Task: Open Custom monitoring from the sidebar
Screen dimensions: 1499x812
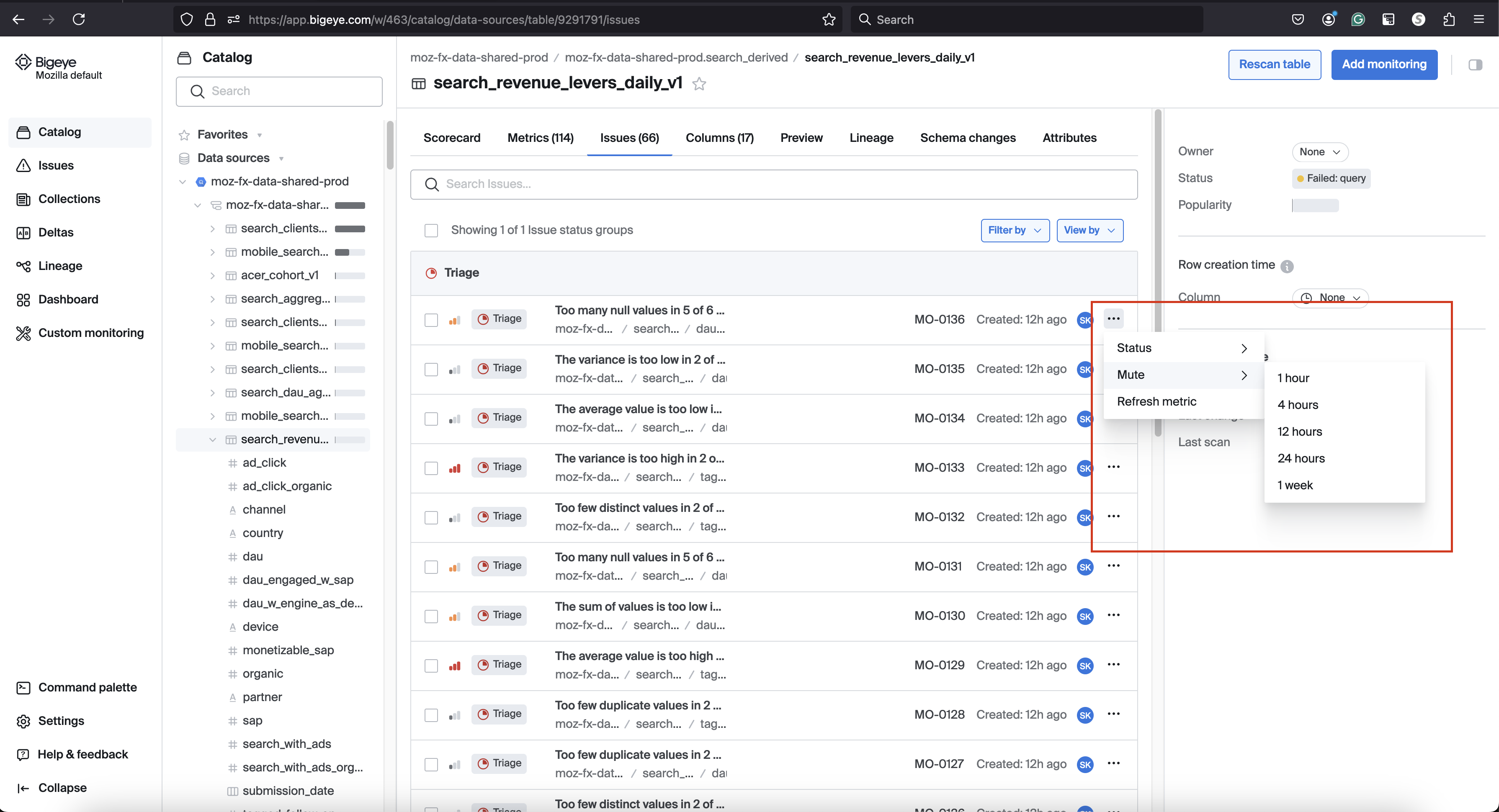Action: tap(90, 333)
